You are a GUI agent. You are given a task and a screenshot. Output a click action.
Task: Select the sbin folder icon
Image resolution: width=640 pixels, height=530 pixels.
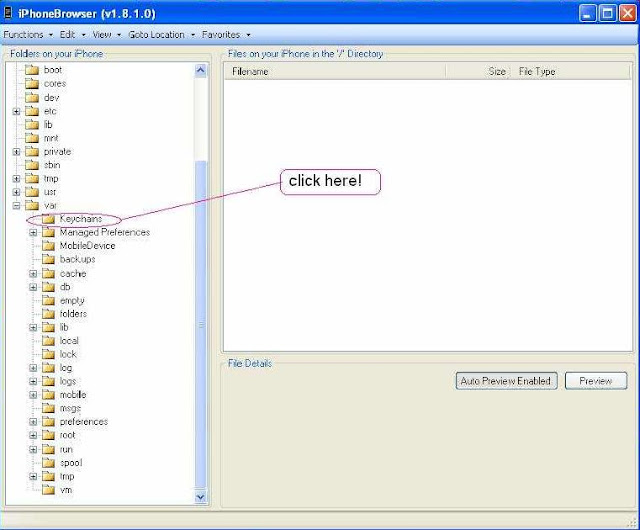click(32, 165)
